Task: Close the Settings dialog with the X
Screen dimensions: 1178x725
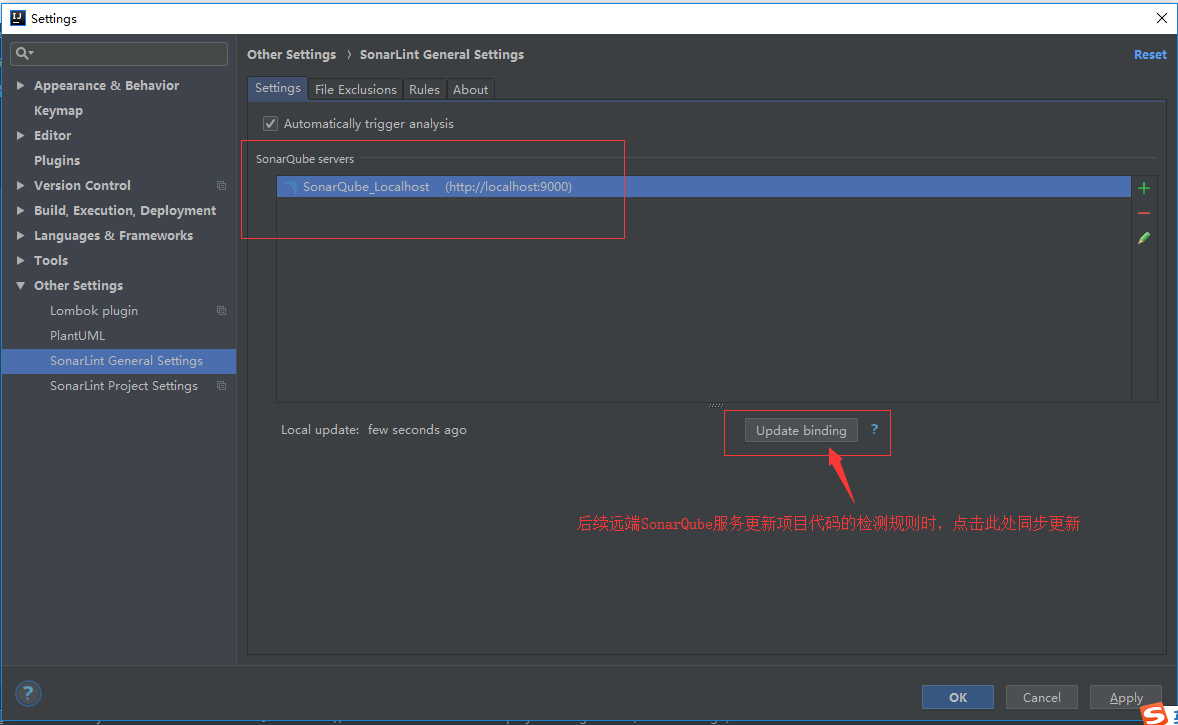Action: point(1161,18)
